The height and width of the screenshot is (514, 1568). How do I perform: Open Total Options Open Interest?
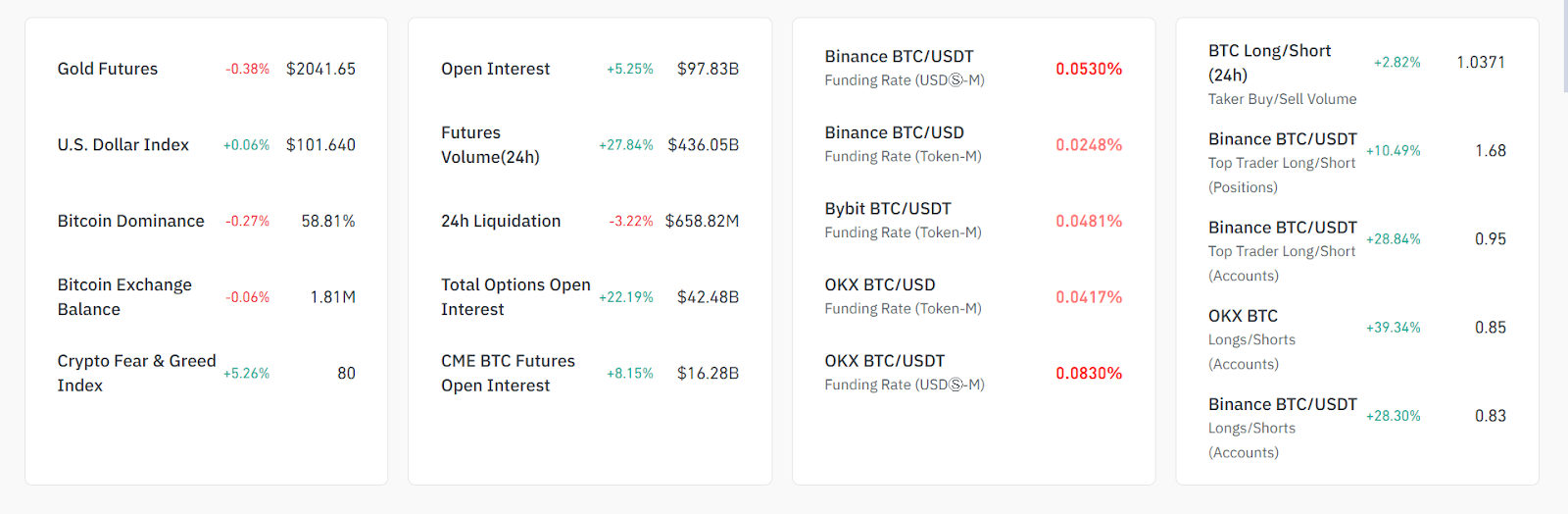point(515,297)
